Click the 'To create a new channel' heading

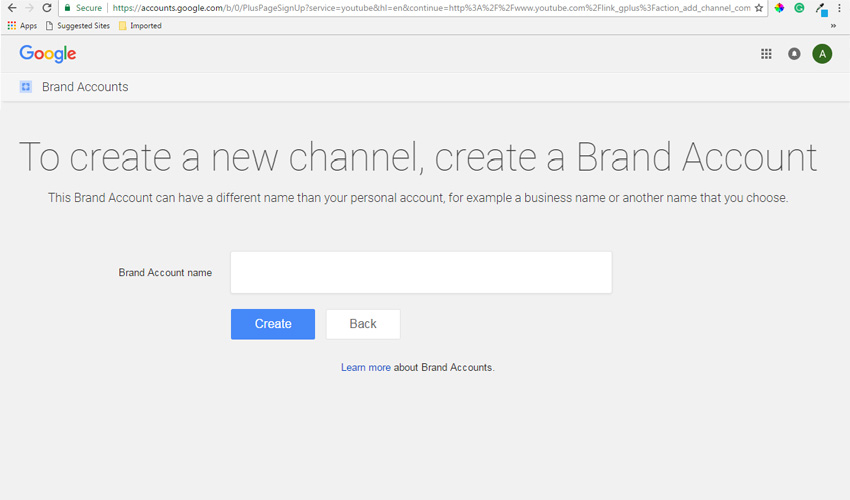coord(417,157)
